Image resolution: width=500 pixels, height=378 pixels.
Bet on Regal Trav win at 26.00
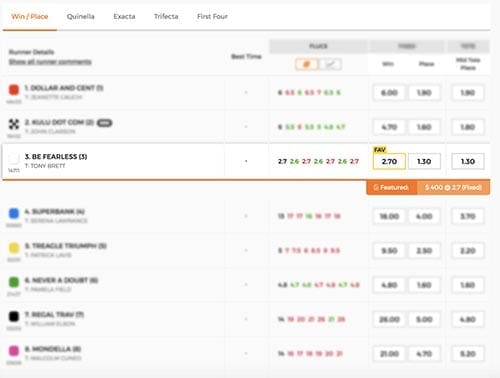click(389, 320)
